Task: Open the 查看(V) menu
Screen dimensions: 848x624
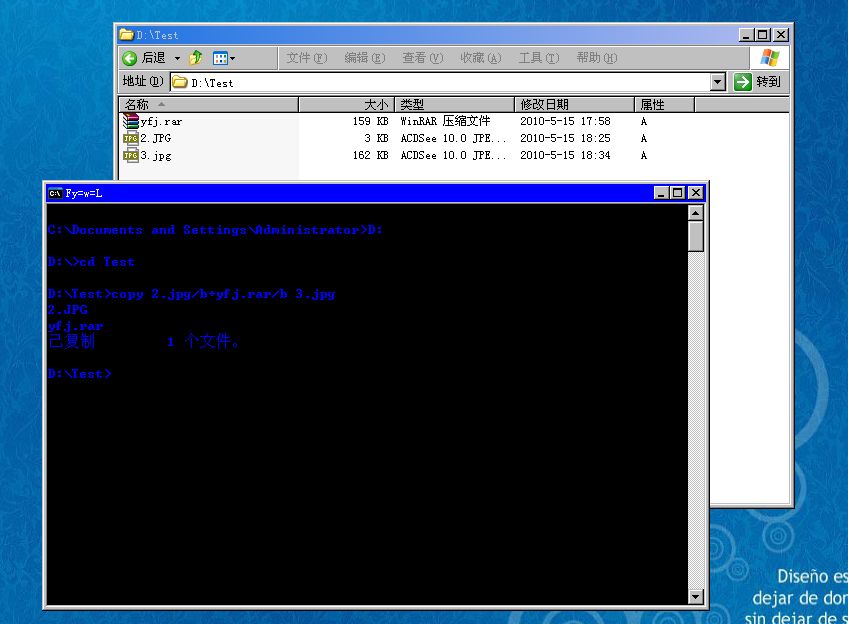Action: pyautogui.click(x=422, y=58)
